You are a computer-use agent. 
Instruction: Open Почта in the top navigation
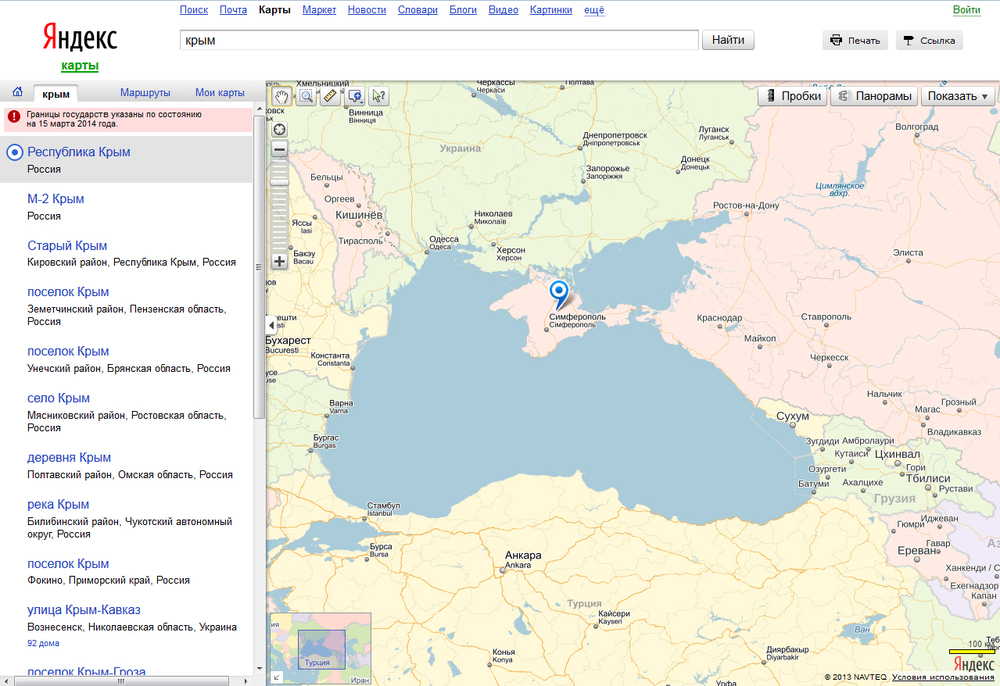pyautogui.click(x=233, y=10)
